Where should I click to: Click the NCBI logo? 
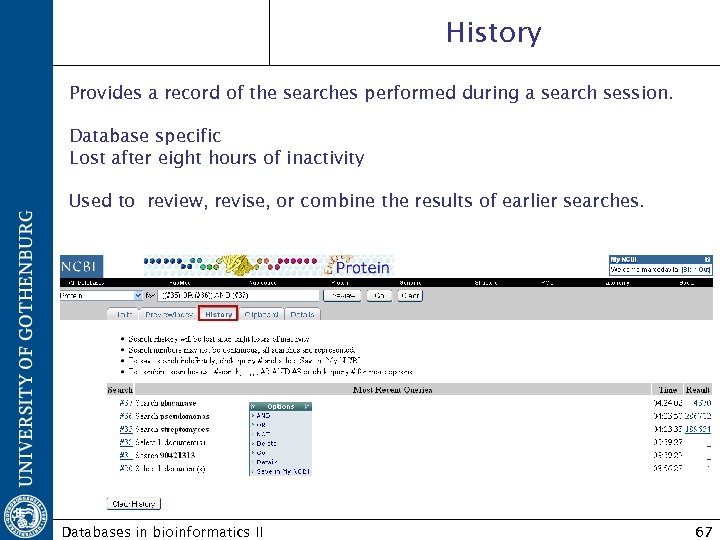point(81,266)
